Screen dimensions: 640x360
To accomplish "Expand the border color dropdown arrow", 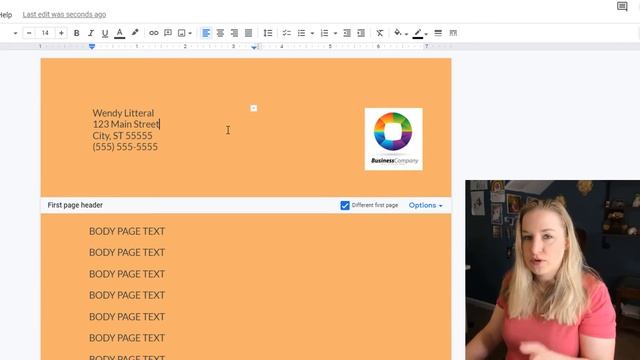I will coord(426,34).
